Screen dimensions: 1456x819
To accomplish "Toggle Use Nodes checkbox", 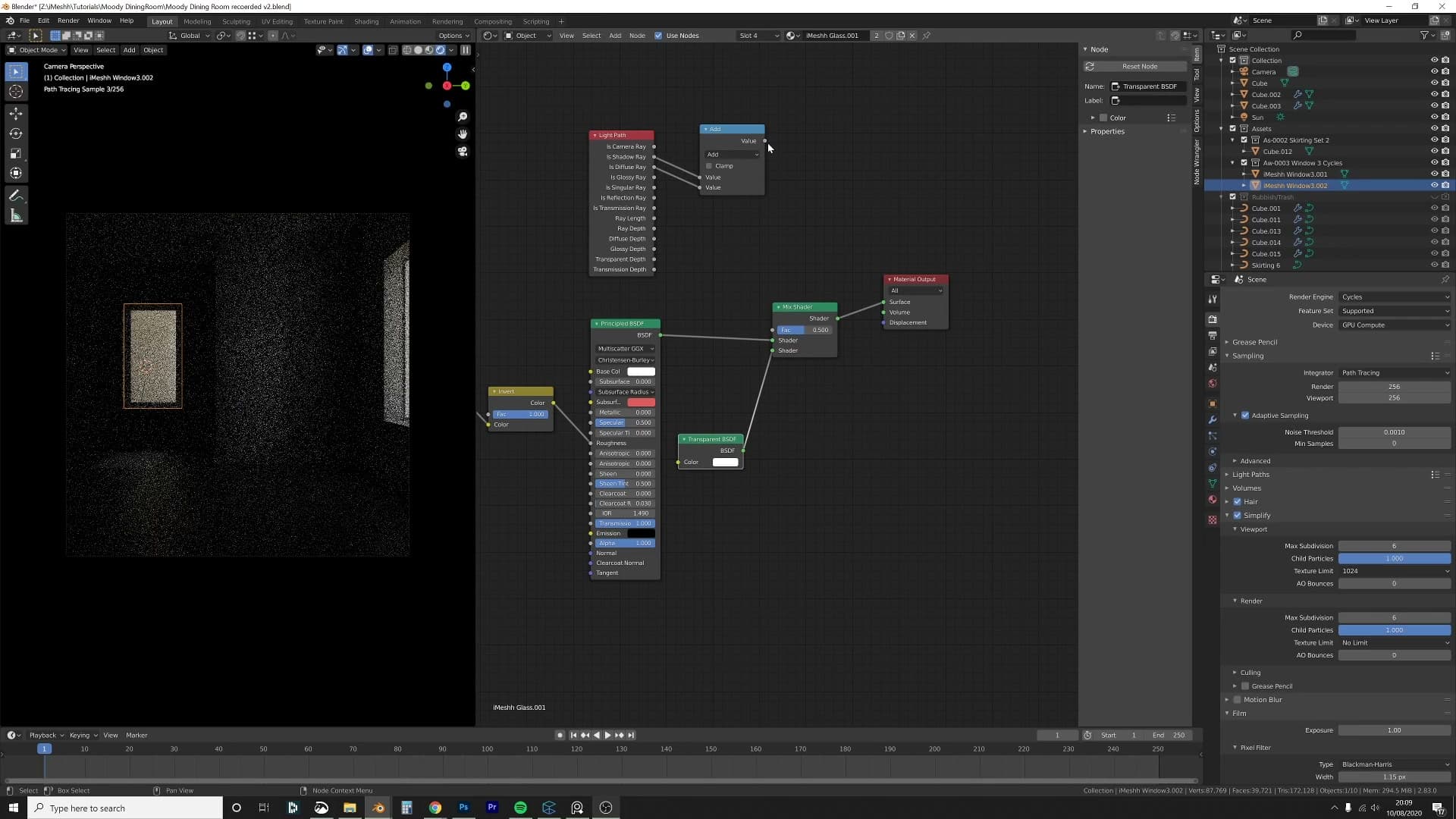I will click(658, 36).
